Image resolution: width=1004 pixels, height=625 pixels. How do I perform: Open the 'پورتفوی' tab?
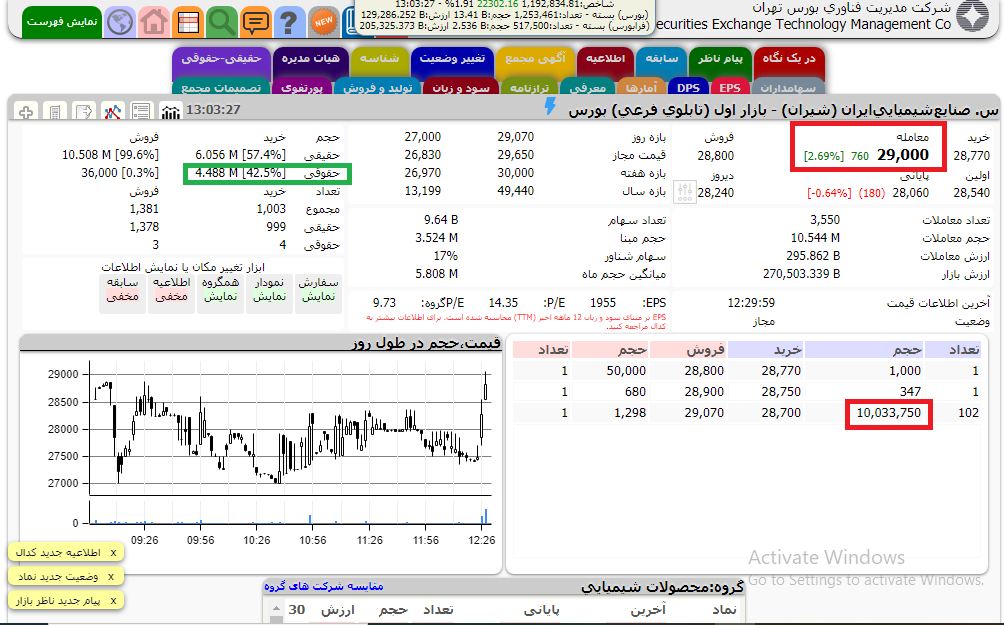tap(302, 88)
